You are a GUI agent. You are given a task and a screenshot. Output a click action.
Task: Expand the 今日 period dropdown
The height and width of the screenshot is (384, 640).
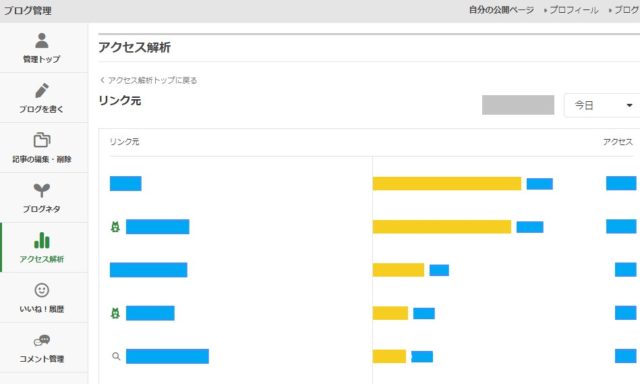click(x=602, y=105)
